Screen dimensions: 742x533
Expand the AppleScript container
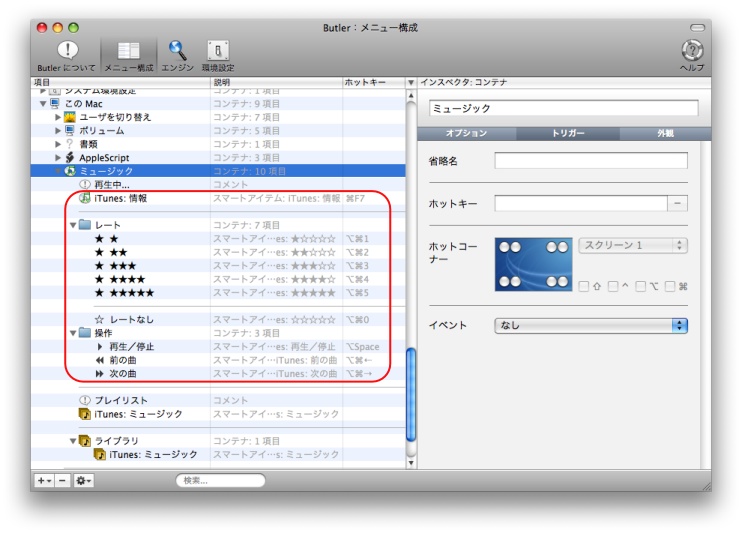[x=58, y=157]
